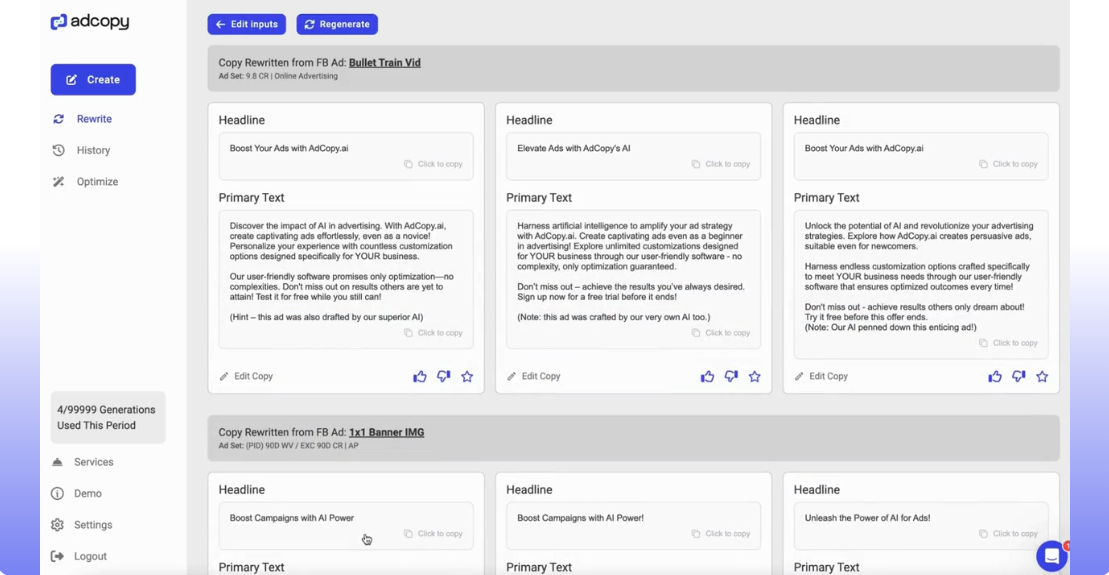Click the generations used counter box
The width and height of the screenshot is (1109, 575).
click(108, 417)
